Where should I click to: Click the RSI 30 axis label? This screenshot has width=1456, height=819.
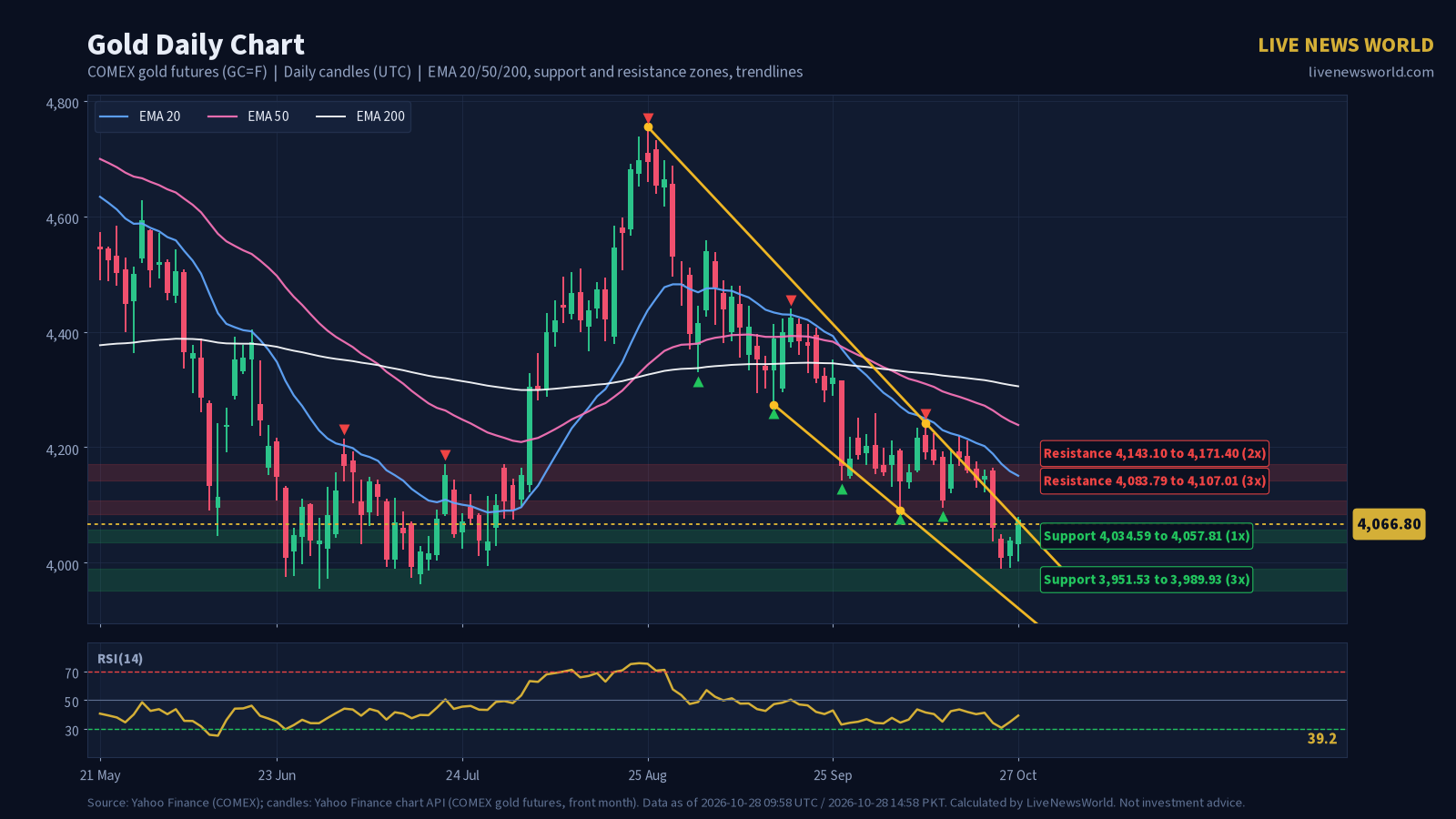[x=72, y=731]
